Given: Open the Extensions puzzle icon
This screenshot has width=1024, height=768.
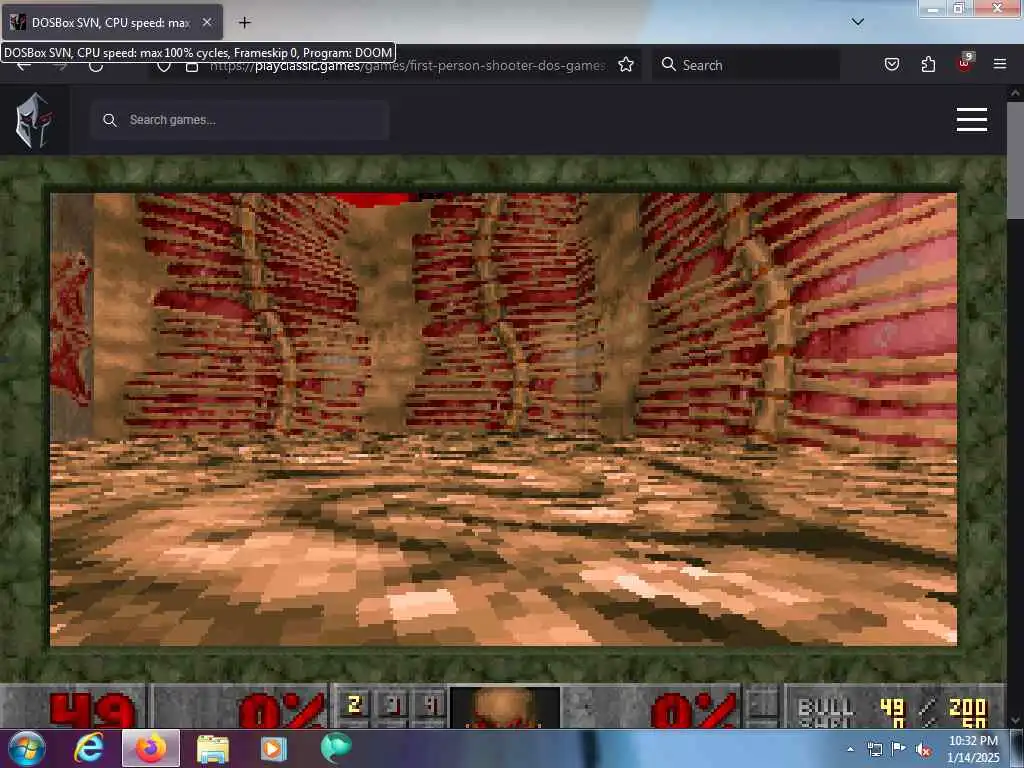Looking at the screenshot, I should [928, 64].
